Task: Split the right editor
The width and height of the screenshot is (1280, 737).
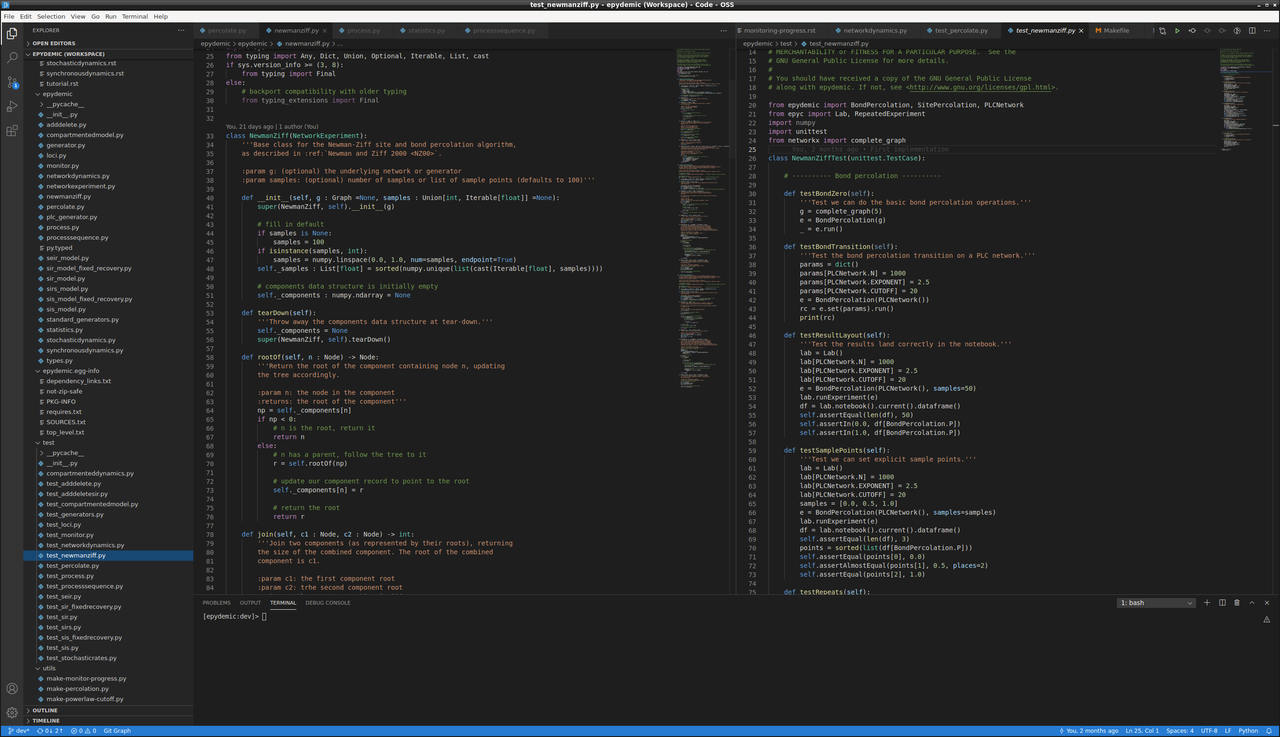Action: [x=1252, y=31]
